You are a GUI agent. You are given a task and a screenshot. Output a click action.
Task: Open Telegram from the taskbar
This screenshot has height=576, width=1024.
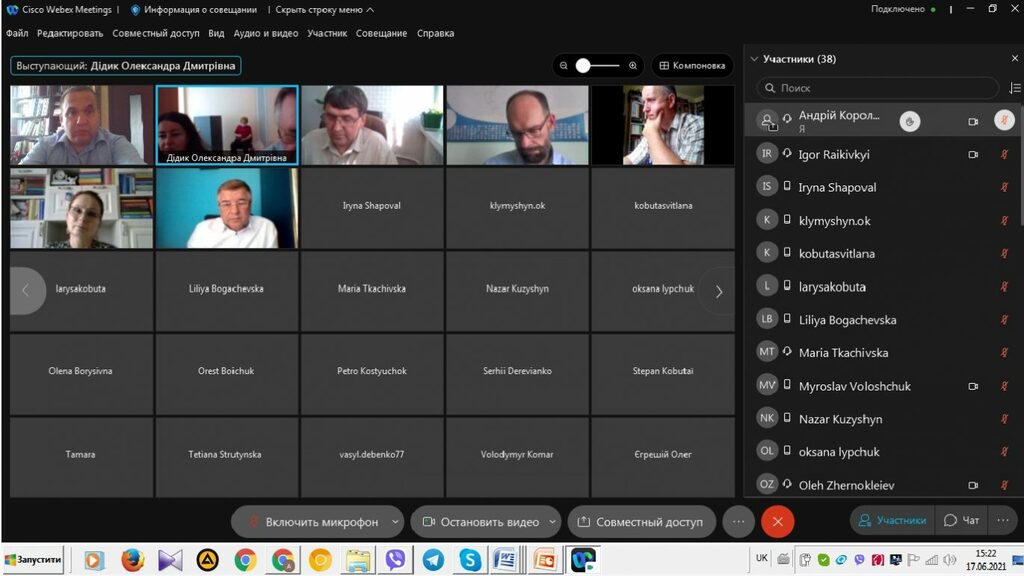tap(433, 559)
